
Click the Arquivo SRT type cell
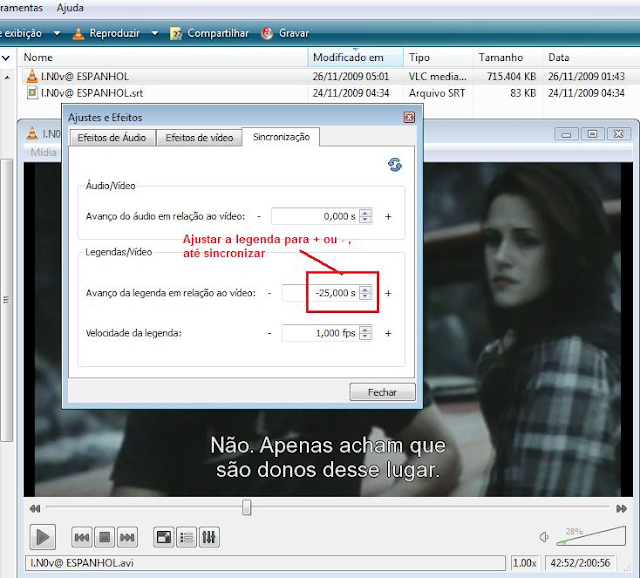point(437,93)
